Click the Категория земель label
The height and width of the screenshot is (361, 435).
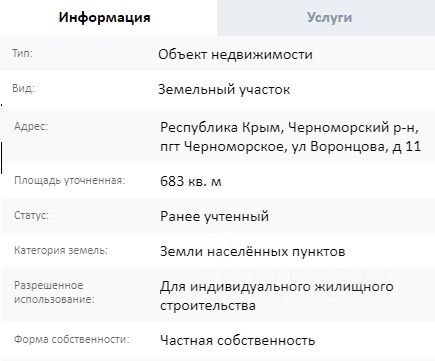click(61, 250)
